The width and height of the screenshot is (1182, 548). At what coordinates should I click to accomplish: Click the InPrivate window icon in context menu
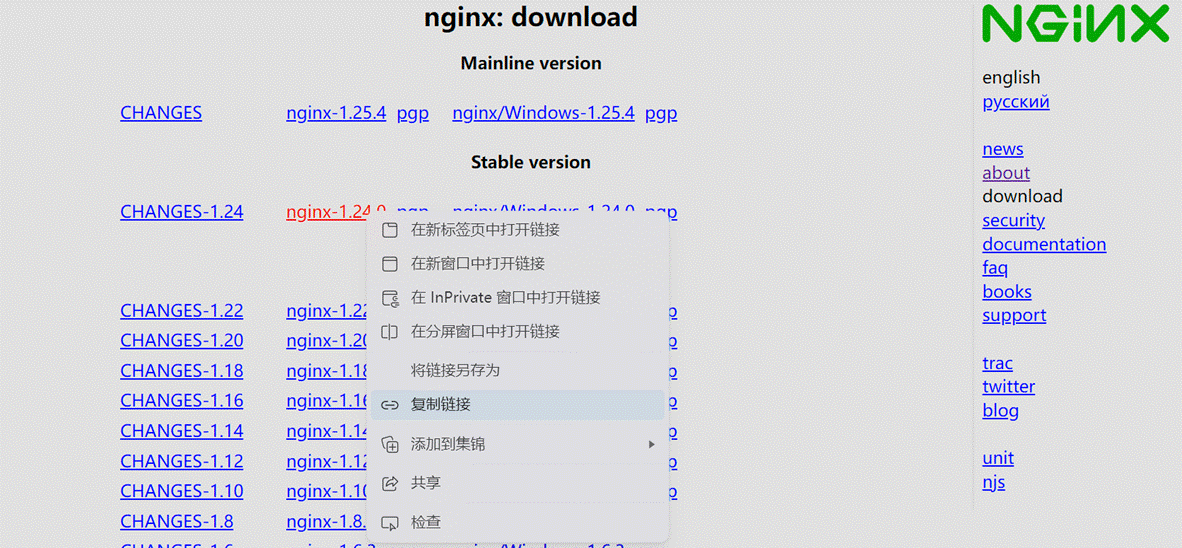pos(390,298)
